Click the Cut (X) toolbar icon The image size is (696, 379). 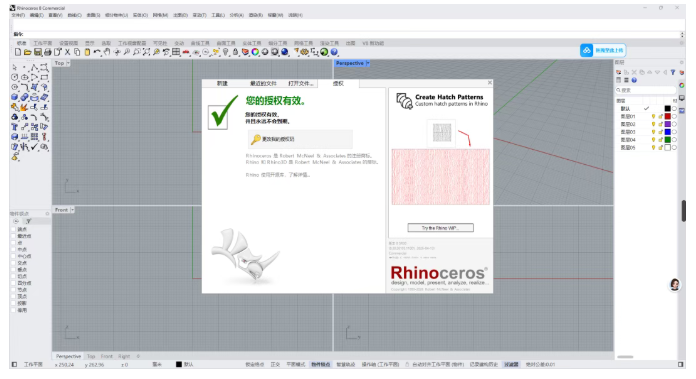[67, 52]
